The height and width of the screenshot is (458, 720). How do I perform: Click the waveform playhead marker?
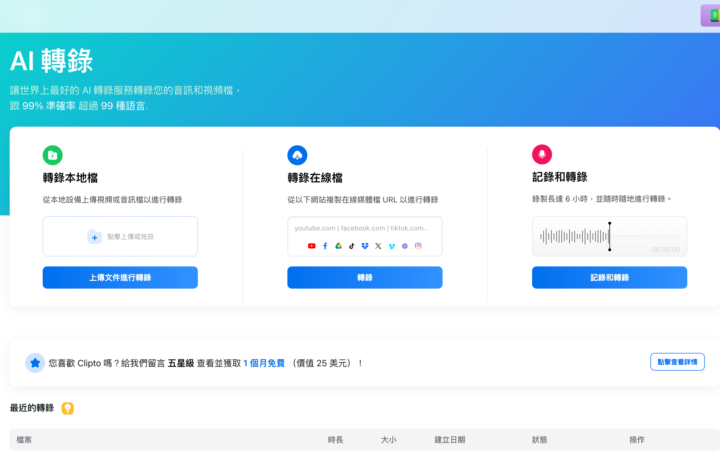click(610, 237)
